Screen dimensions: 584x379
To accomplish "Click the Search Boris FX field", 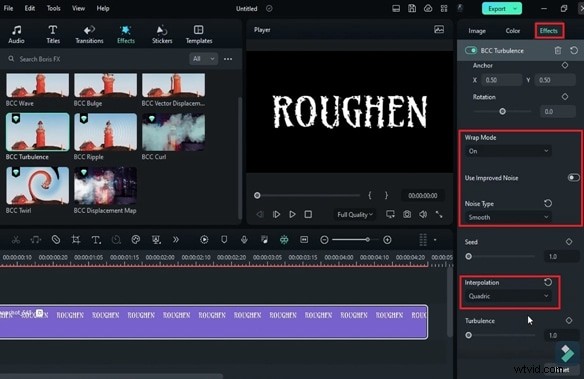I will (97, 59).
